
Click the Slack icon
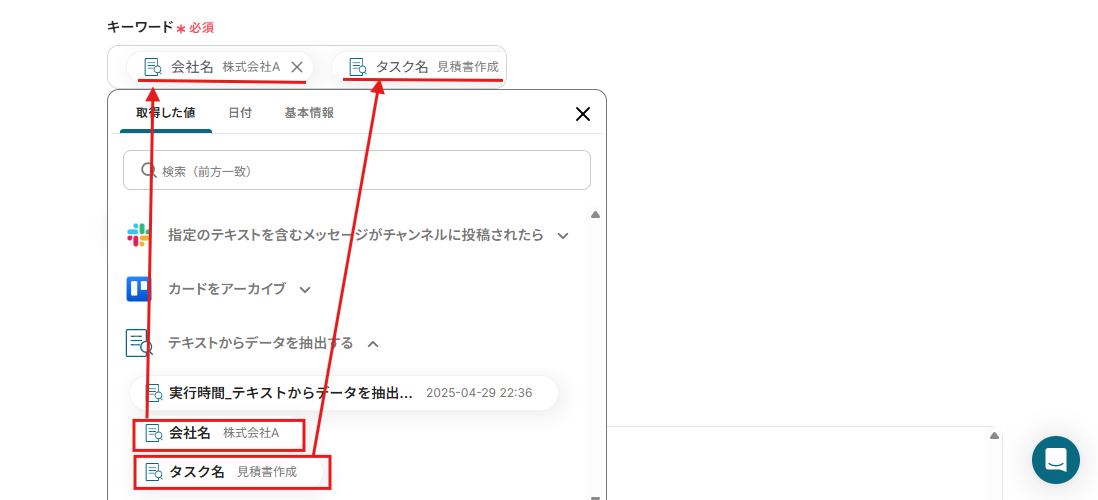(x=139, y=235)
